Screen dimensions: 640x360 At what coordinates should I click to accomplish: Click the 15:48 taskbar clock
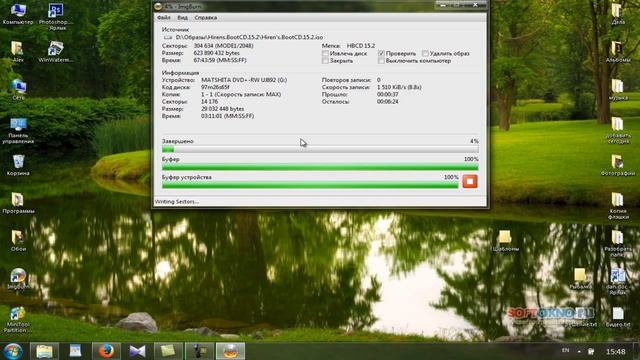(x=616, y=351)
